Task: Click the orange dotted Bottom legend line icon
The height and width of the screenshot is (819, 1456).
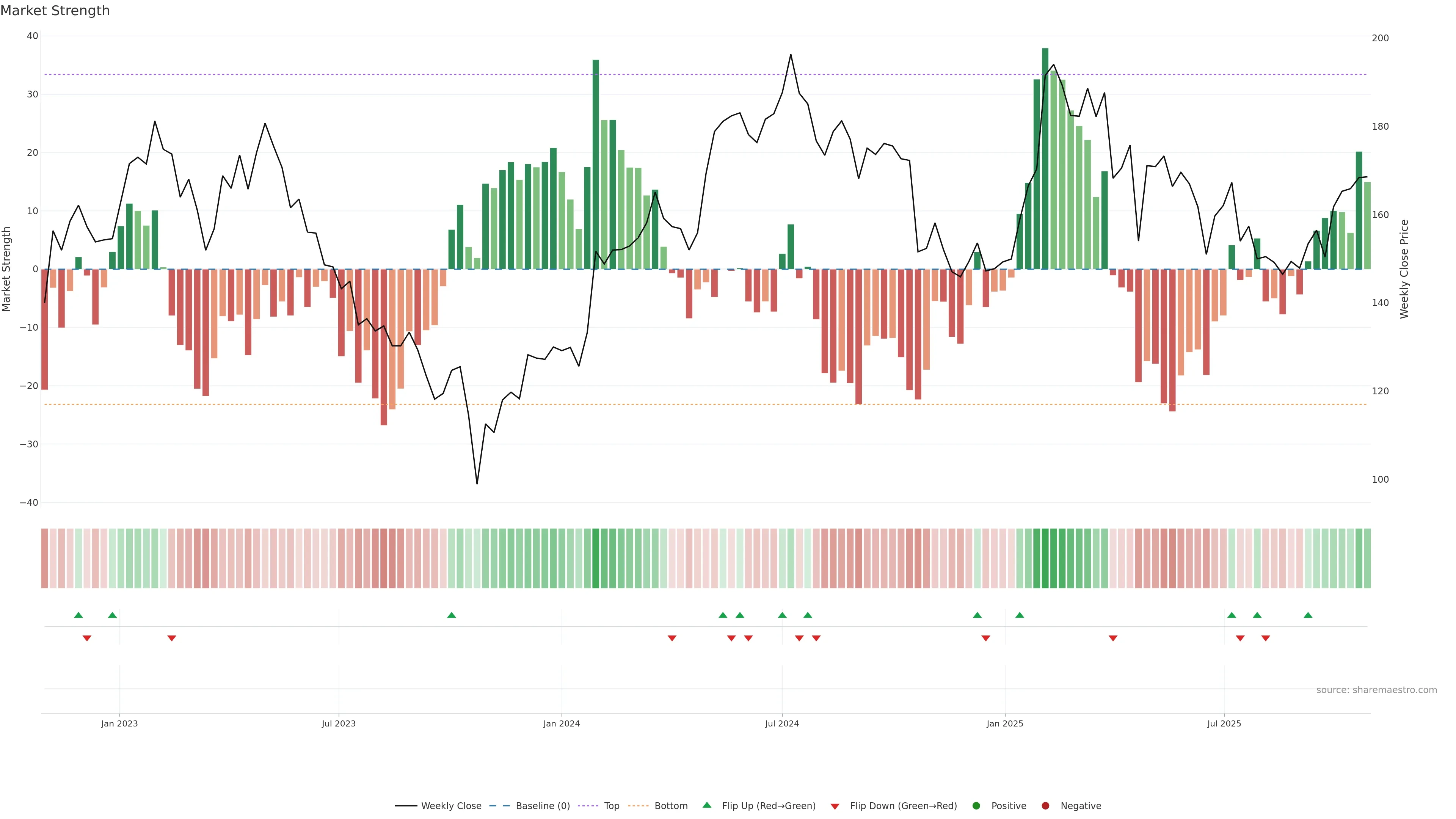Action: [638, 805]
